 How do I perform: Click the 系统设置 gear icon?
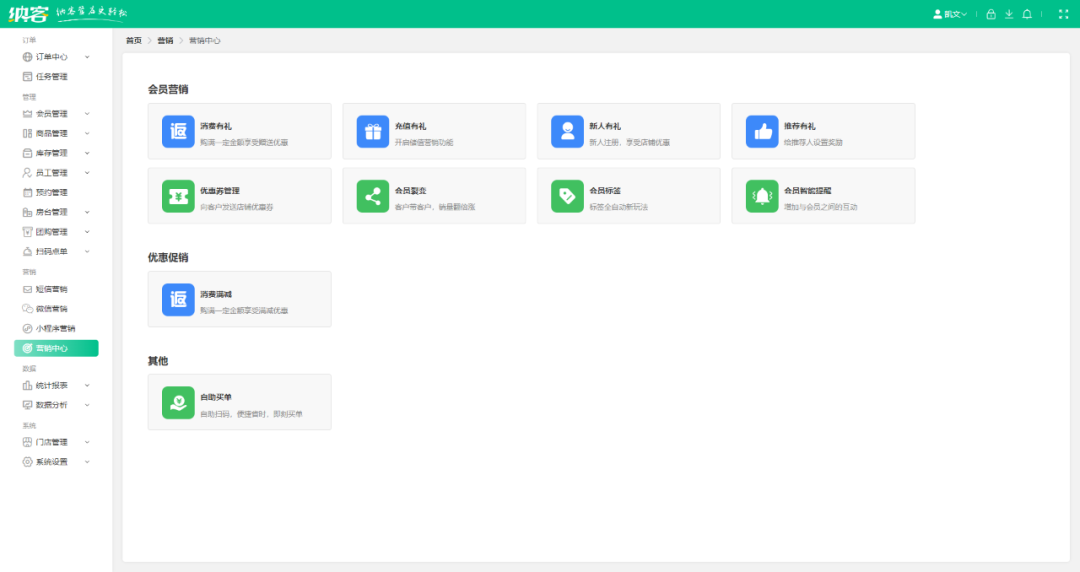pyautogui.click(x=28, y=462)
